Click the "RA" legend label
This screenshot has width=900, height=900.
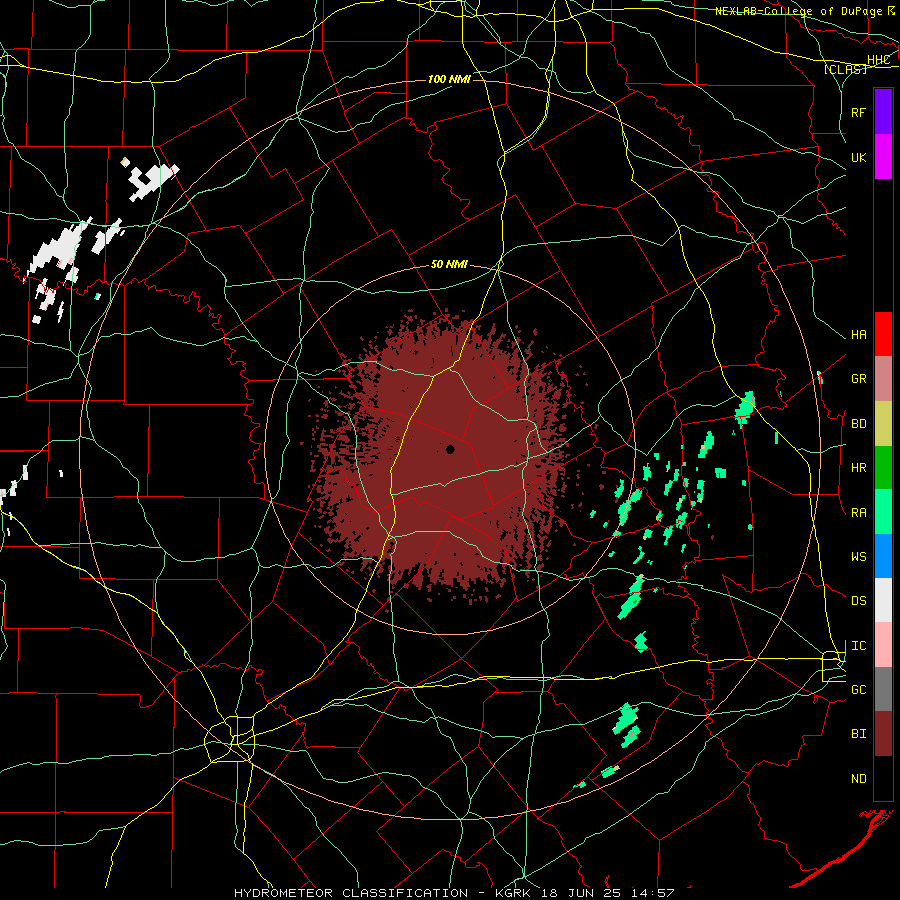859,513
